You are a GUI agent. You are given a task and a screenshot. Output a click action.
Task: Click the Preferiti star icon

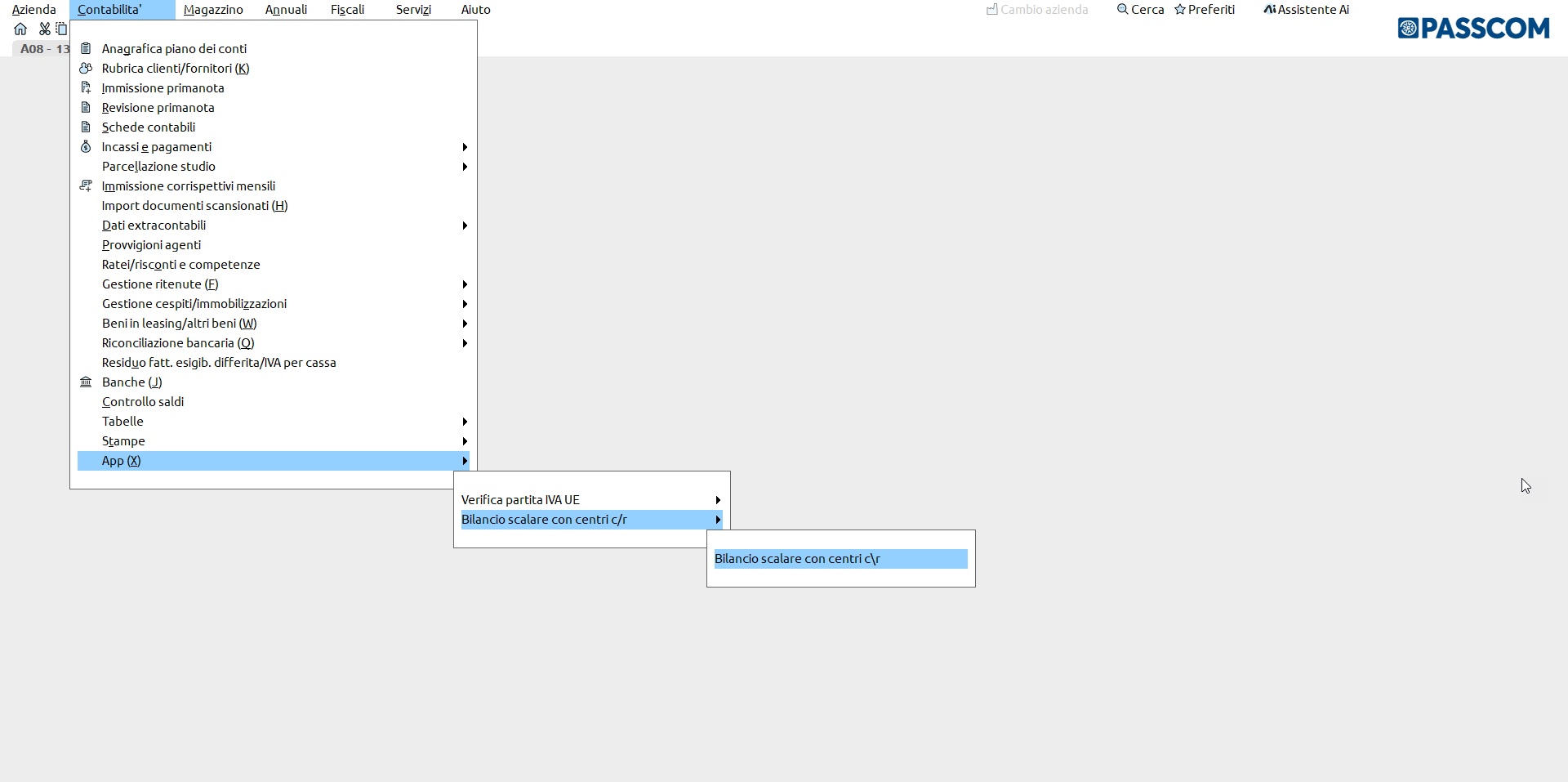(x=1179, y=10)
